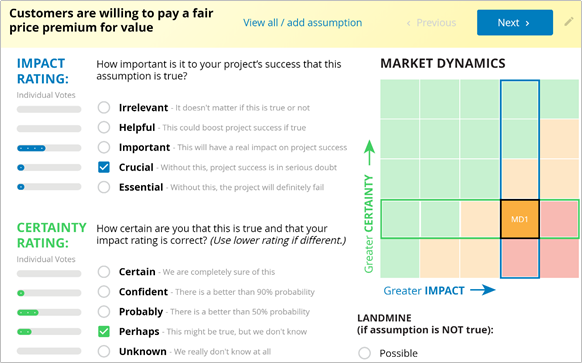Click the blue Greater Impact arrow
Viewport: 582px width, 363px height.
click(483, 290)
